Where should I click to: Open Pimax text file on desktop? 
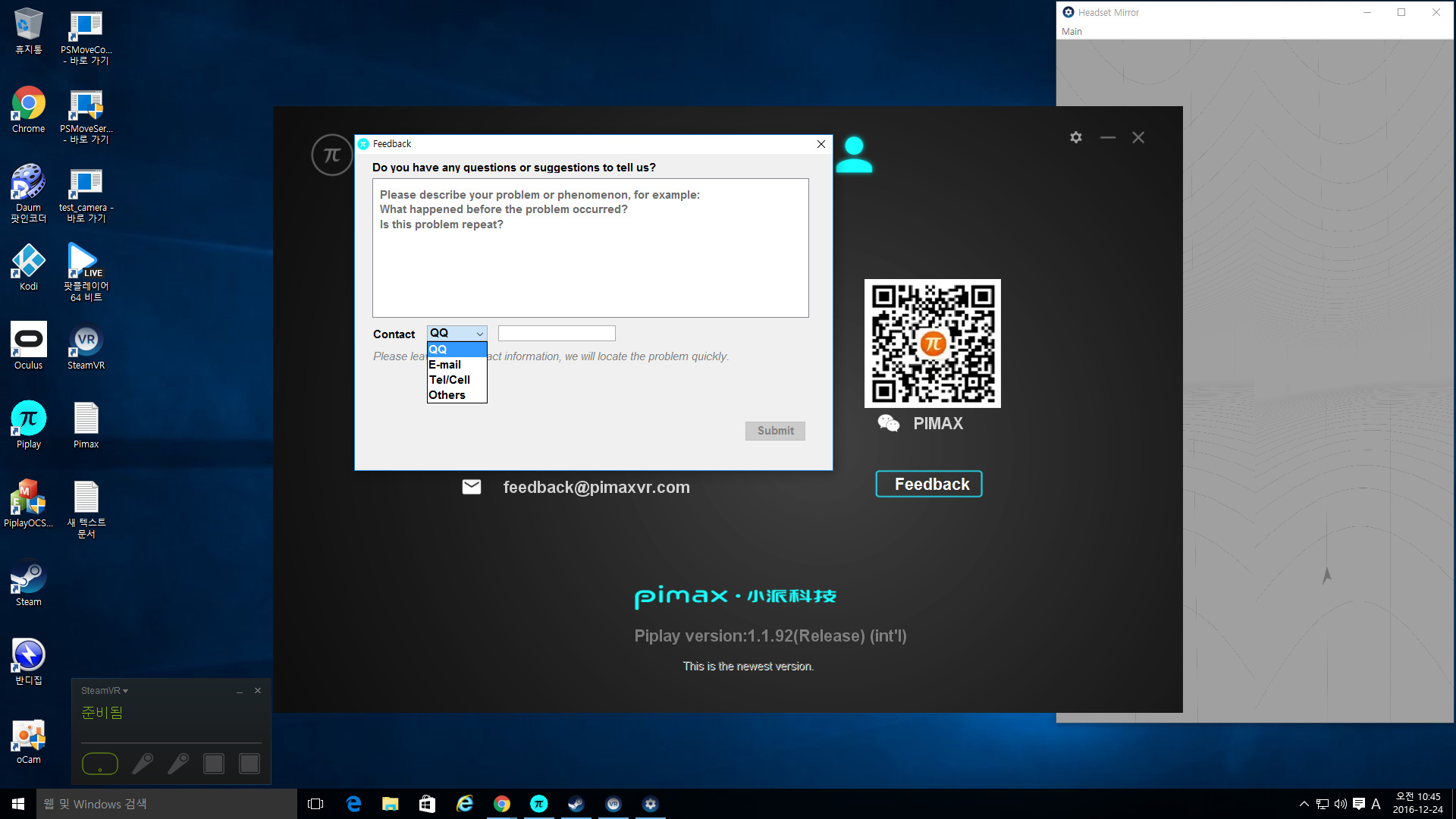pos(86,425)
